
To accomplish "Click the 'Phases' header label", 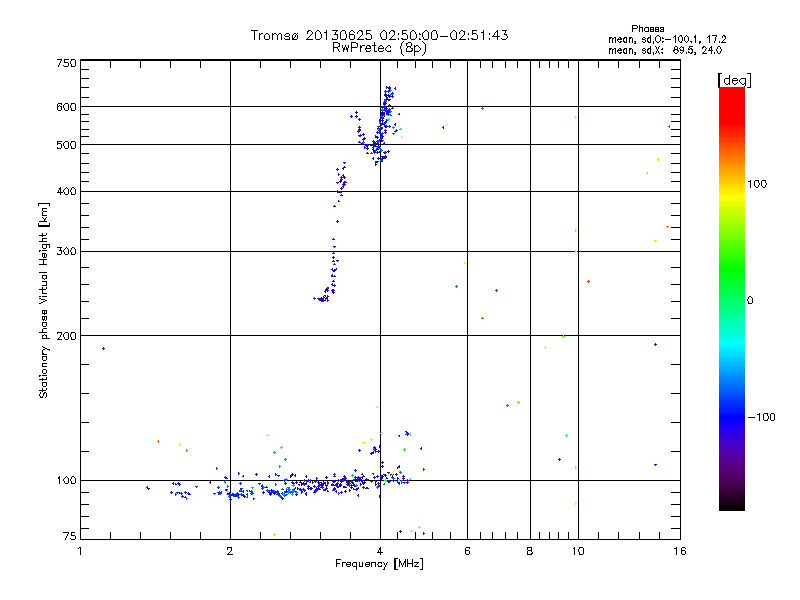I will coord(647,29).
